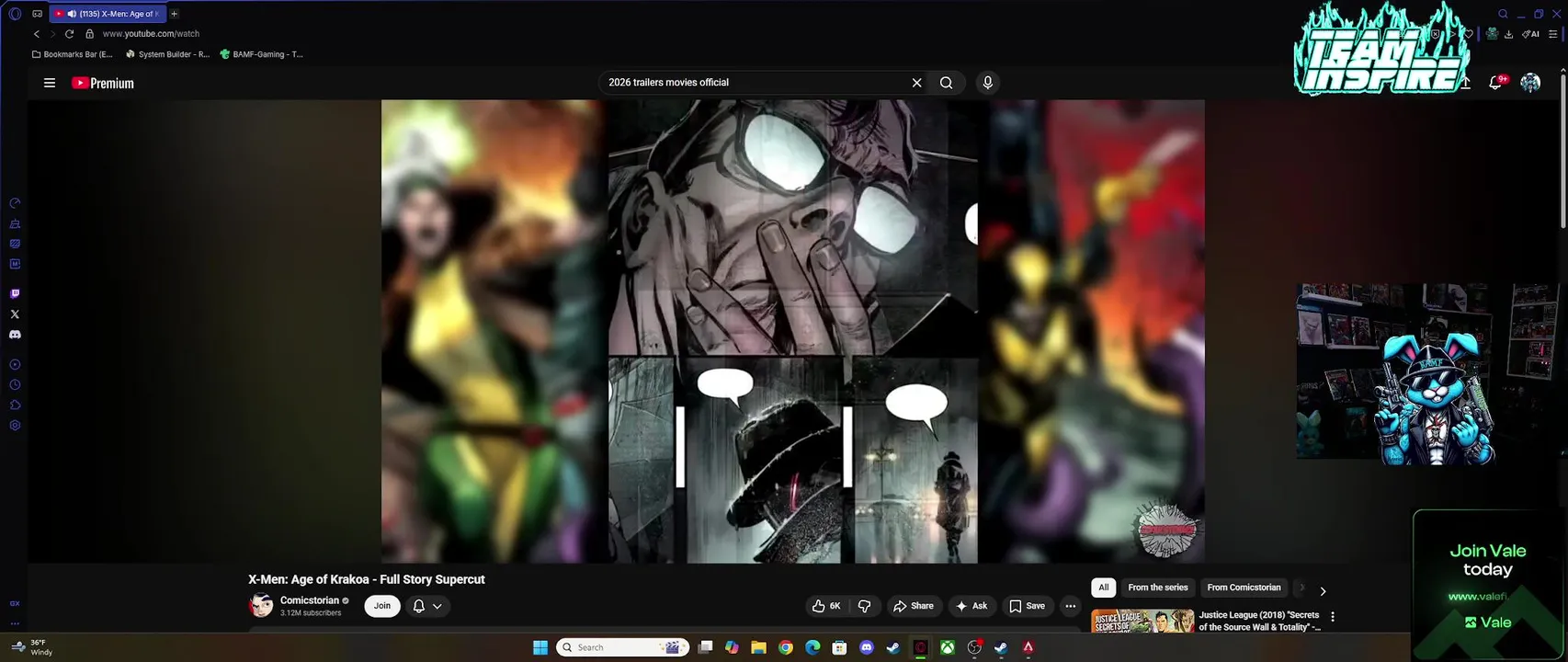Select the From Comicstorian chip
Screen dimensions: 1568x662
1244,588
